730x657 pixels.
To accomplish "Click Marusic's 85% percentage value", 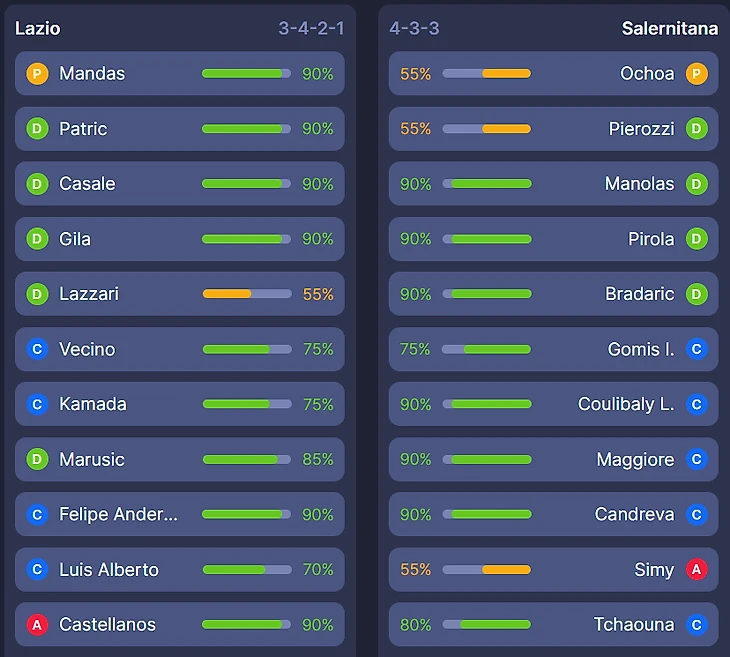I will (318, 459).
